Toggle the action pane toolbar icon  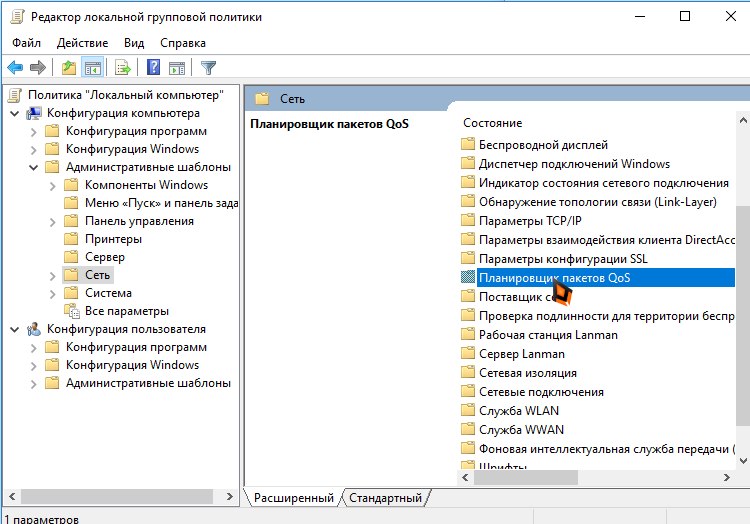click(177, 67)
